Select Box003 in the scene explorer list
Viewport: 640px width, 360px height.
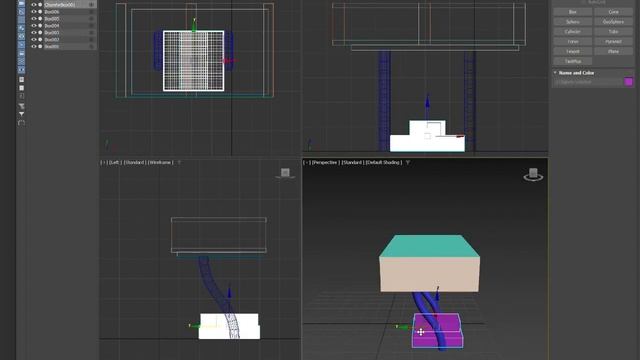[52, 33]
